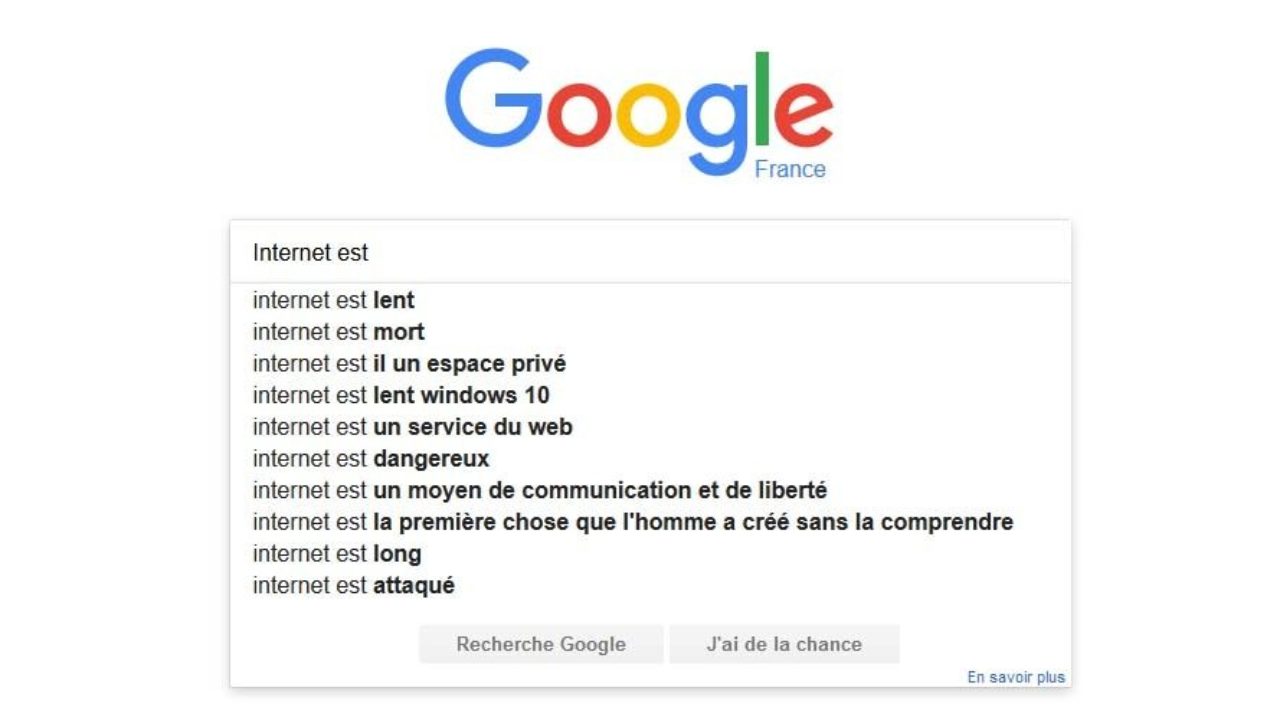Screen dimensions: 1280x720
Task: Click the blue 'G' letter in the logo
Action: (494, 99)
